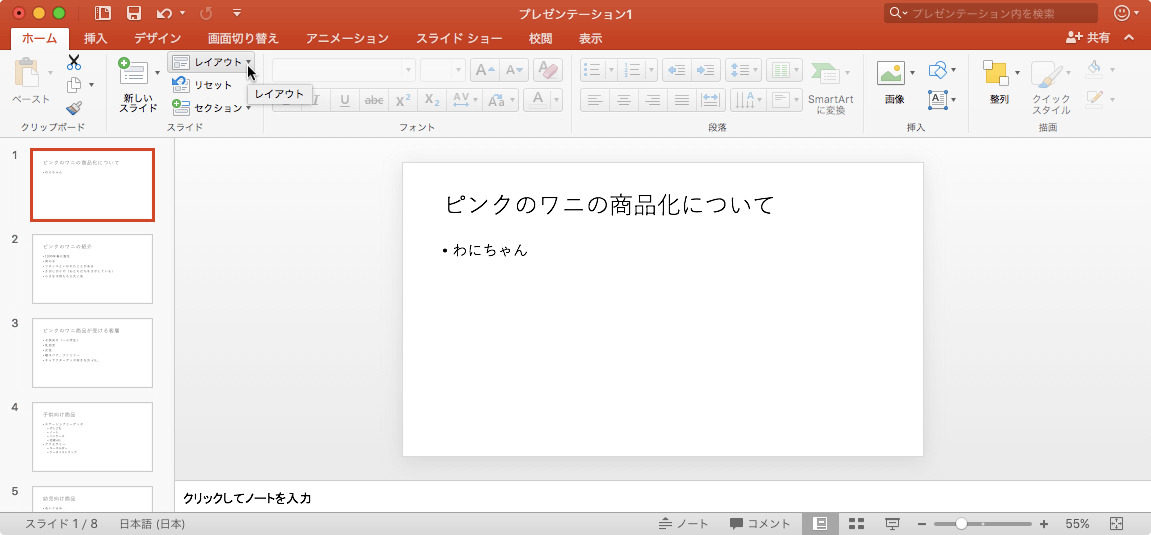Switch to the アニメーション tab
This screenshot has width=1151, height=535.
pos(347,38)
